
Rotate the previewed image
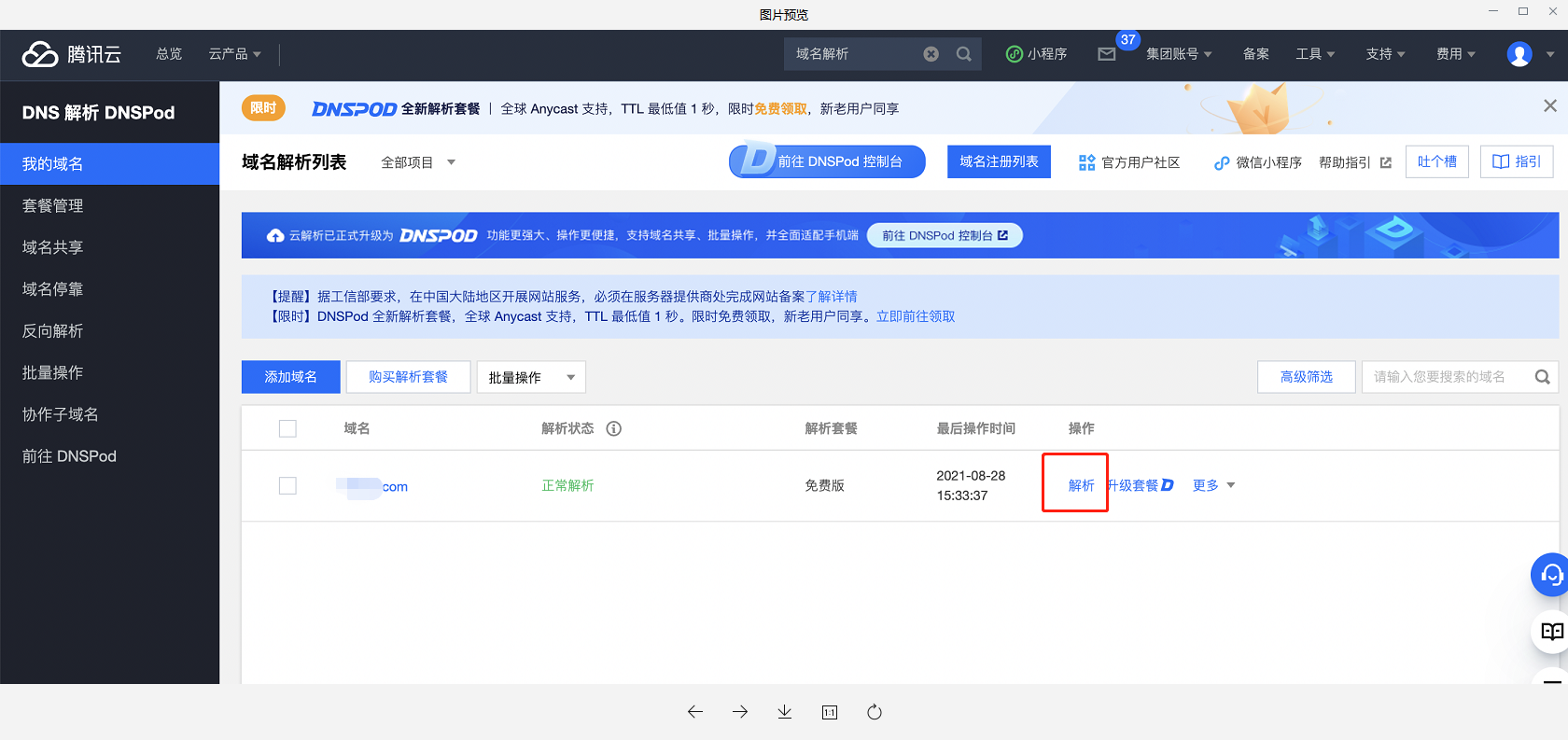[x=875, y=712]
